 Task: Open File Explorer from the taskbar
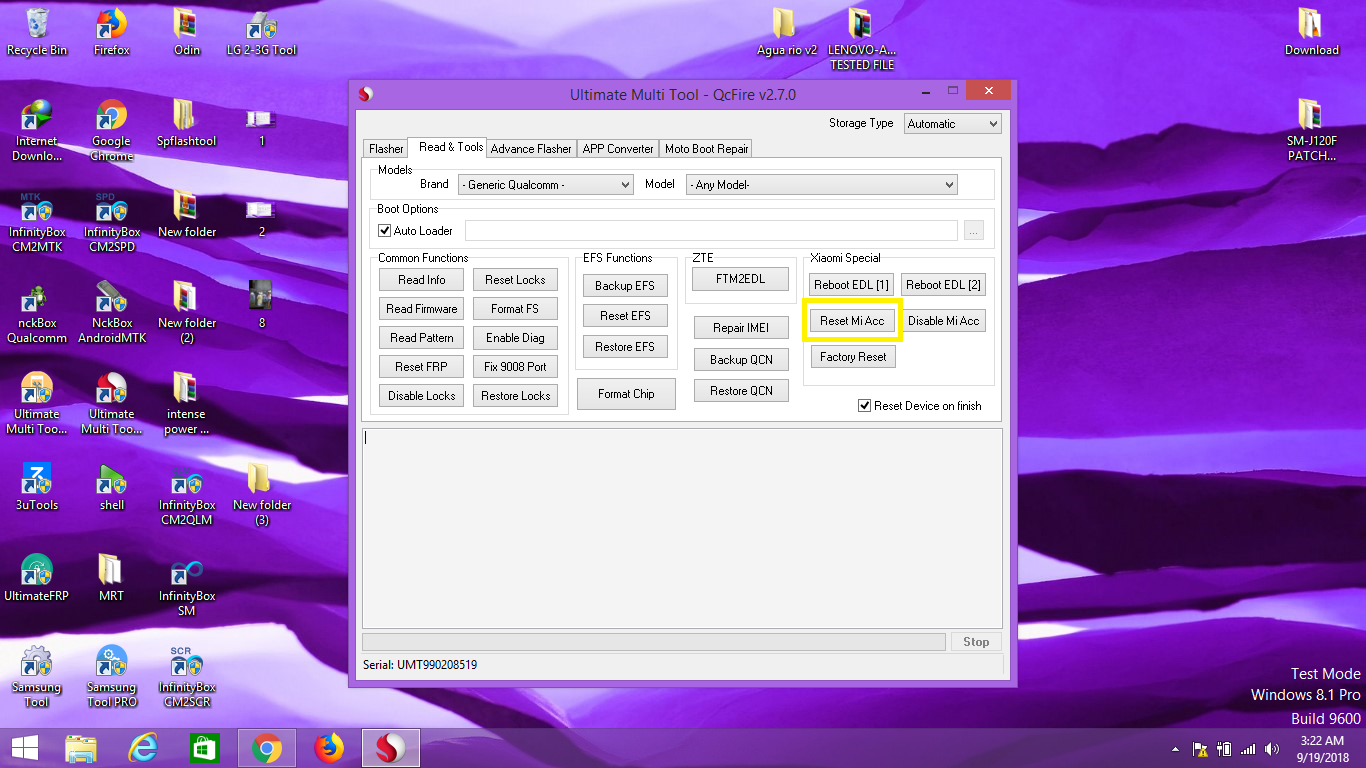pos(81,748)
